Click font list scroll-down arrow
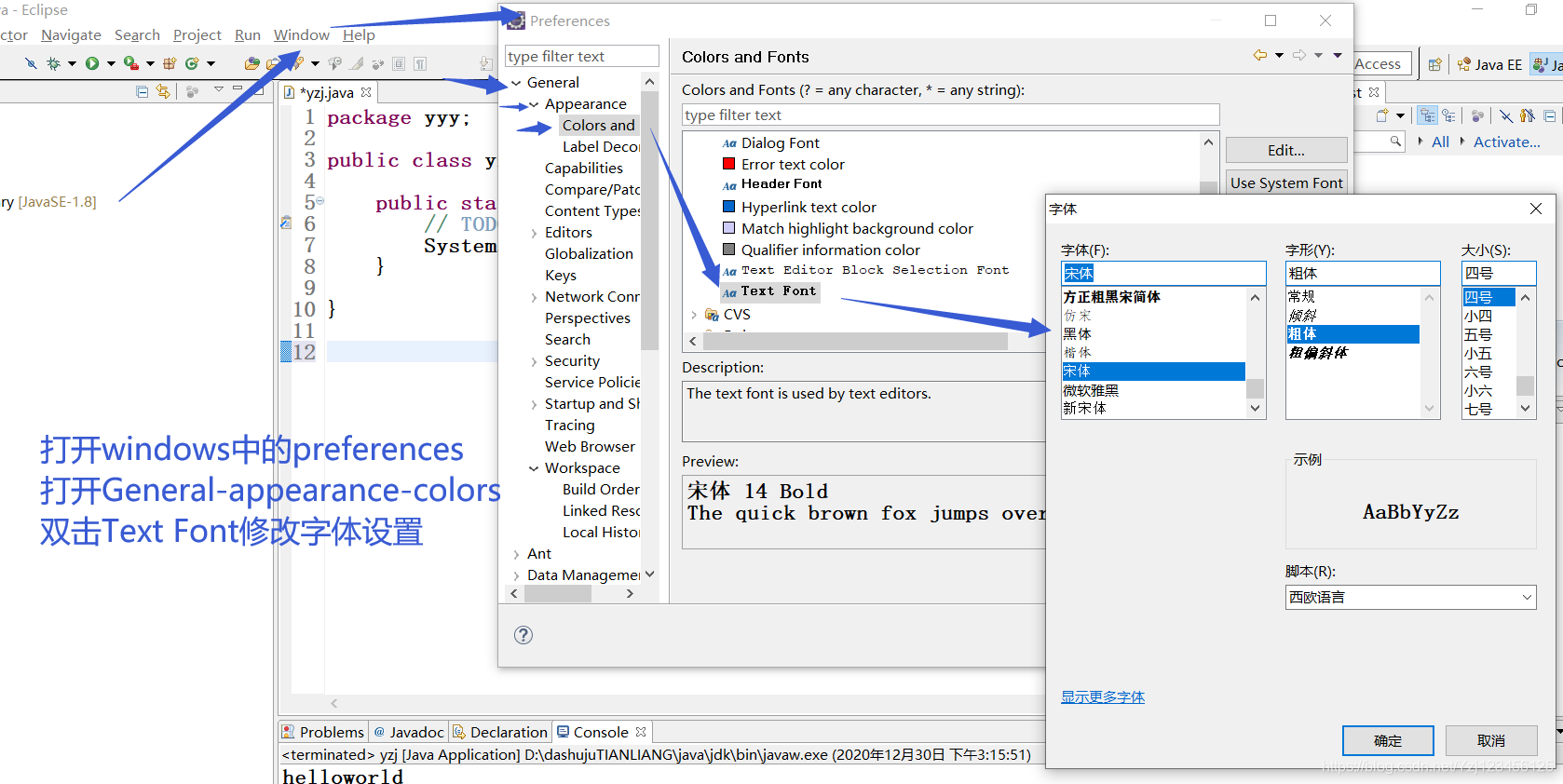 pyautogui.click(x=1255, y=408)
